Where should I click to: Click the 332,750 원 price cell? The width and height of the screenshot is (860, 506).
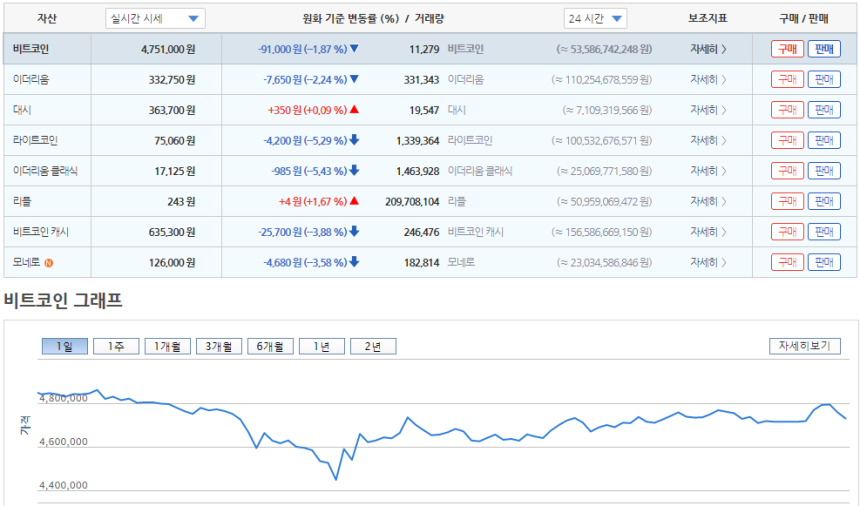(x=172, y=80)
